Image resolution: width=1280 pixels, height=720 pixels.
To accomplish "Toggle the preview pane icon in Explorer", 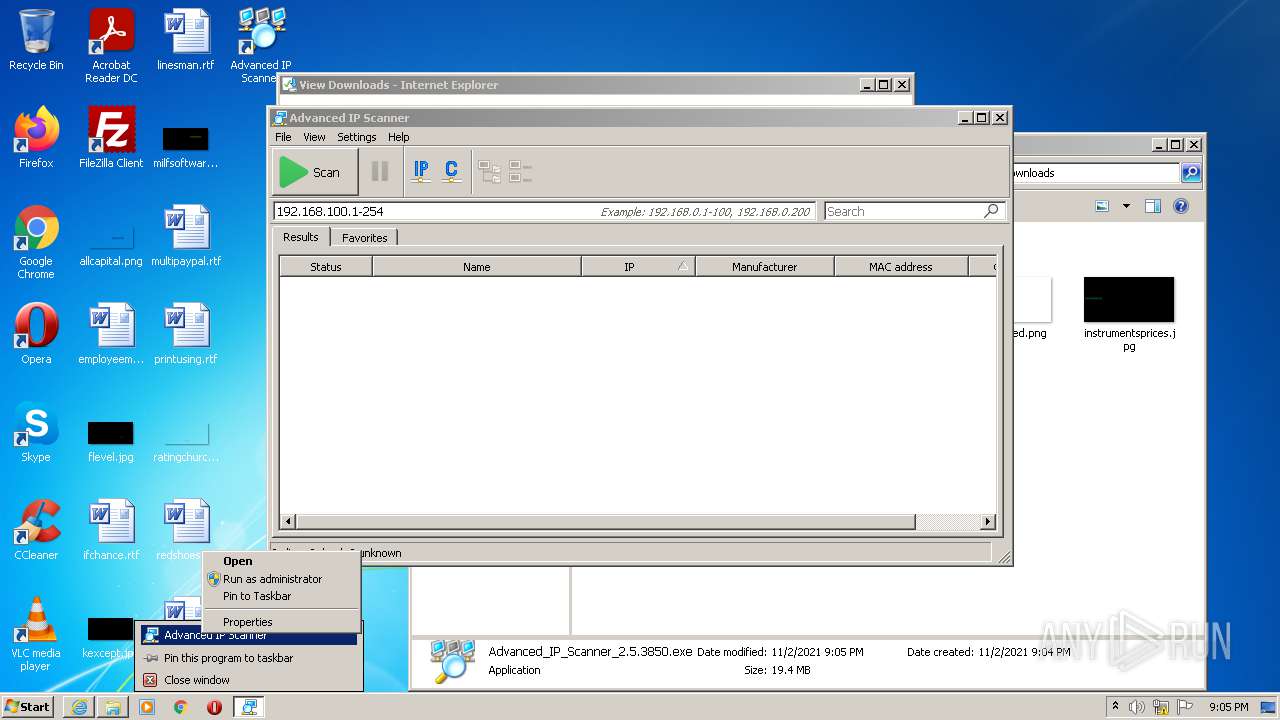I will pyautogui.click(x=1153, y=206).
